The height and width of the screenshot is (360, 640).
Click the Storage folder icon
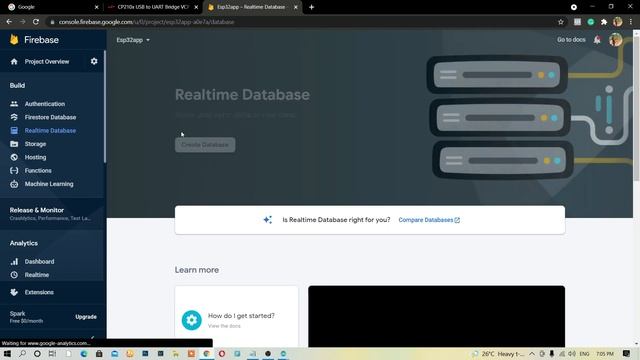pyautogui.click(x=14, y=144)
